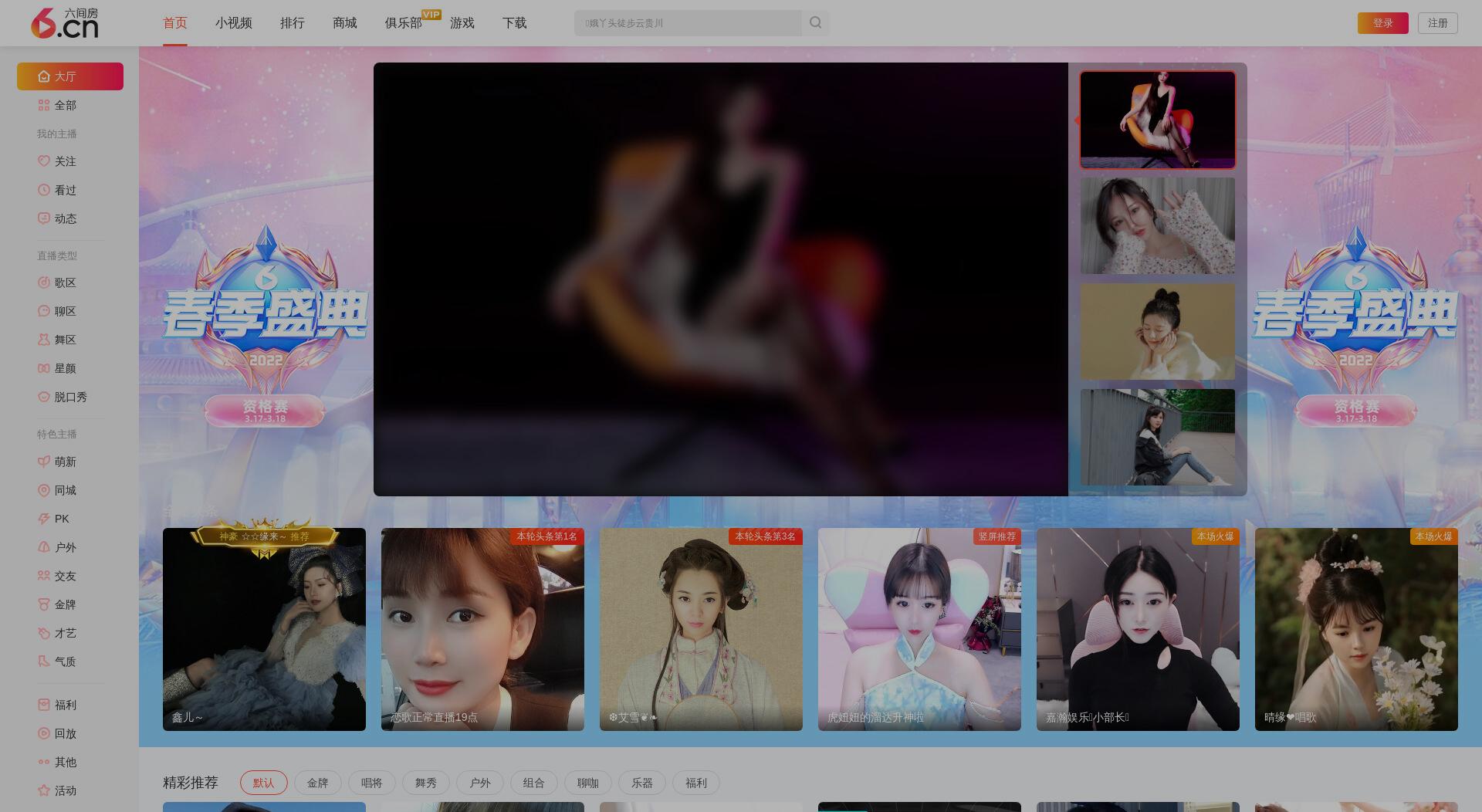Click the right 资格赛 3.17-3.18 badge
1482x812 pixels.
pos(1356,411)
